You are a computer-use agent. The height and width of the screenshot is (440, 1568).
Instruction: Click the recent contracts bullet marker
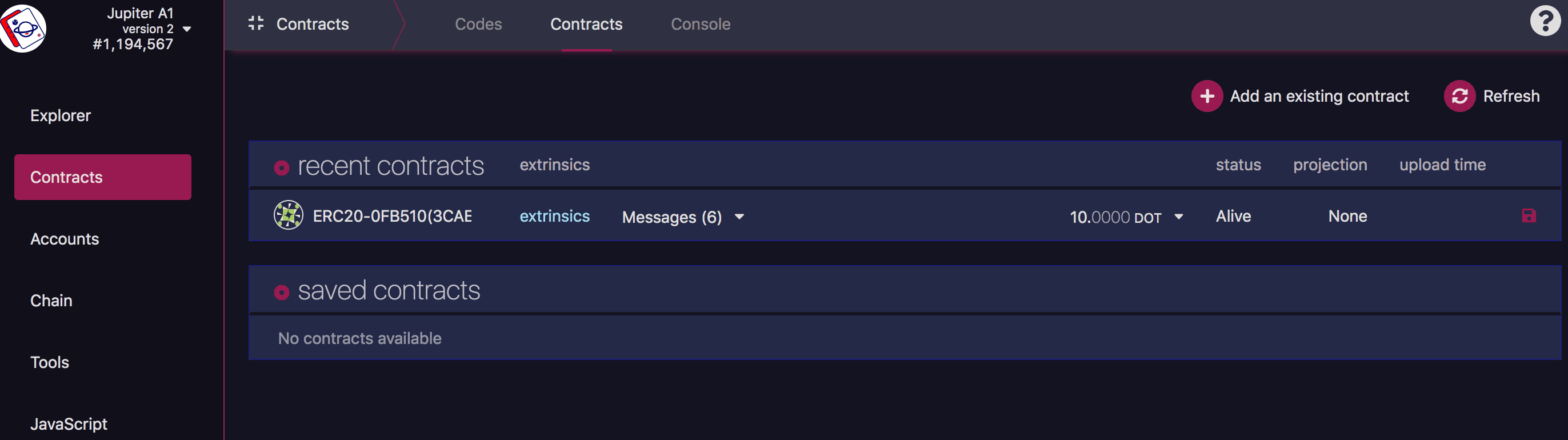[x=281, y=168]
